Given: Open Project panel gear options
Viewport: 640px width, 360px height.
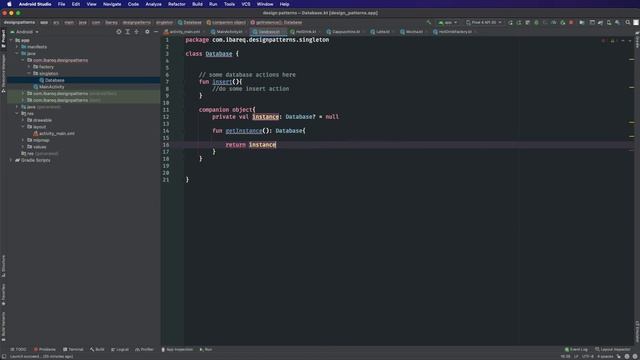Looking at the screenshot, I should tap(147, 31).
